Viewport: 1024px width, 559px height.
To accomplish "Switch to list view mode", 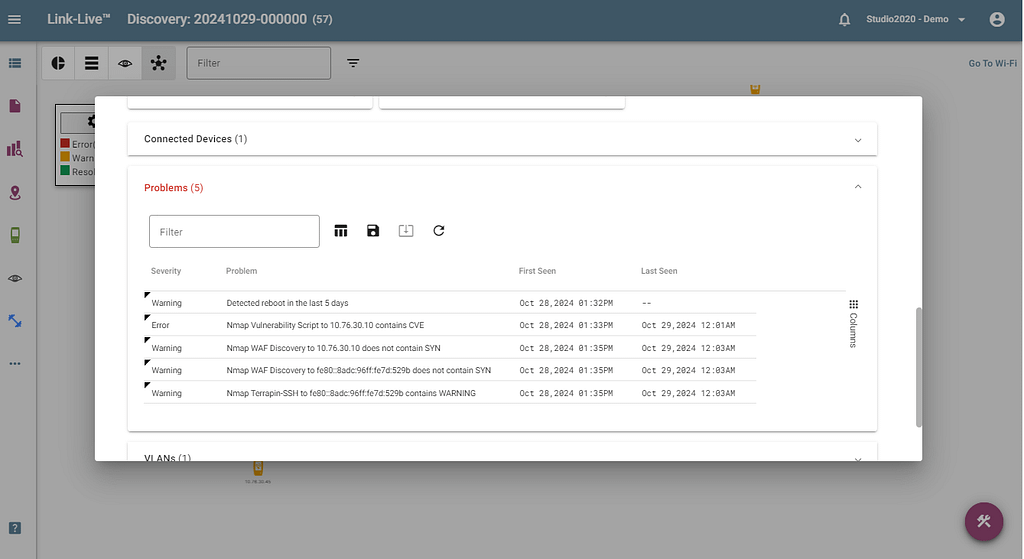I will pyautogui.click(x=92, y=63).
